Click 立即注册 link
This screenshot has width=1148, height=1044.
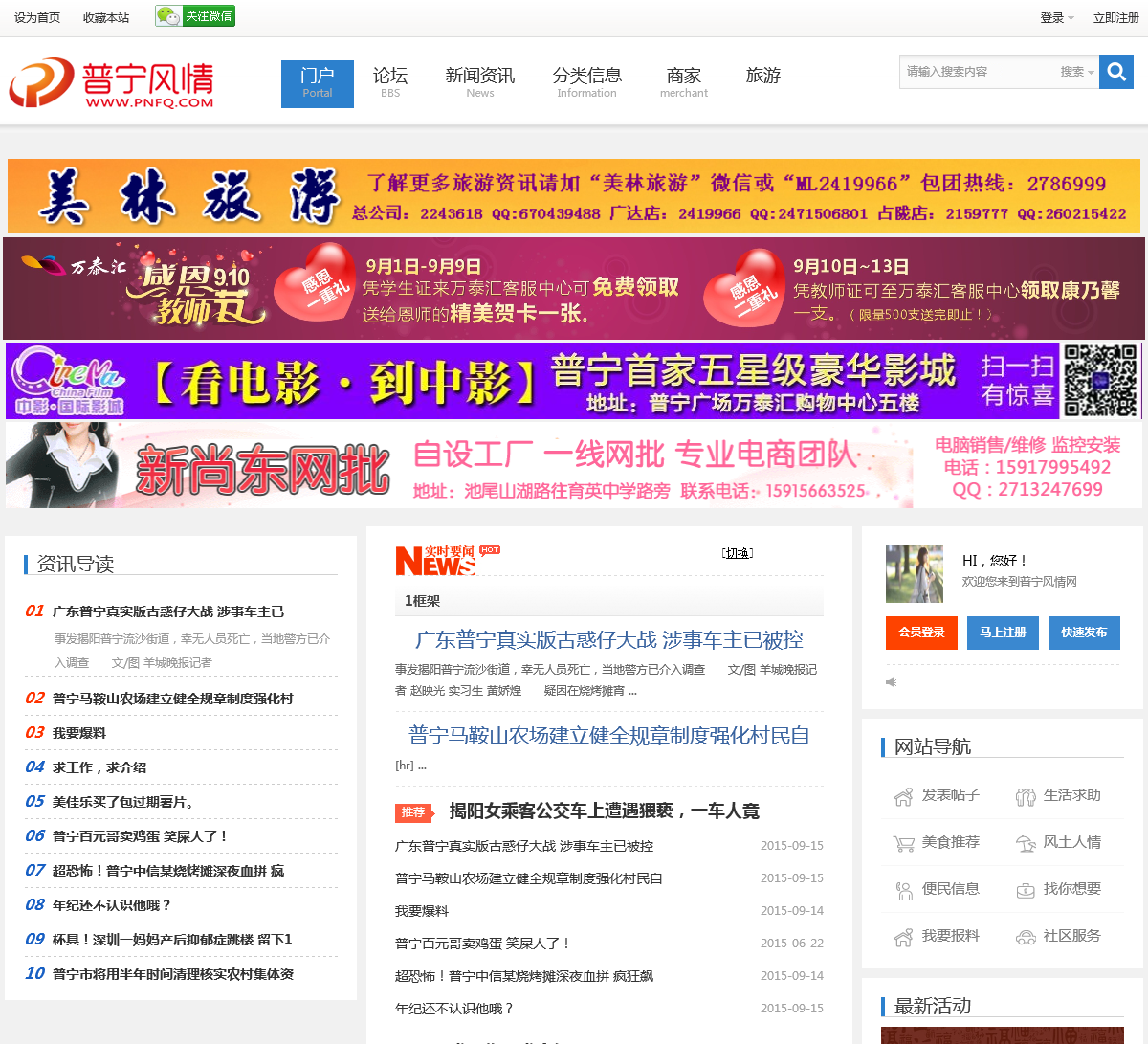[x=1116, y=18]
